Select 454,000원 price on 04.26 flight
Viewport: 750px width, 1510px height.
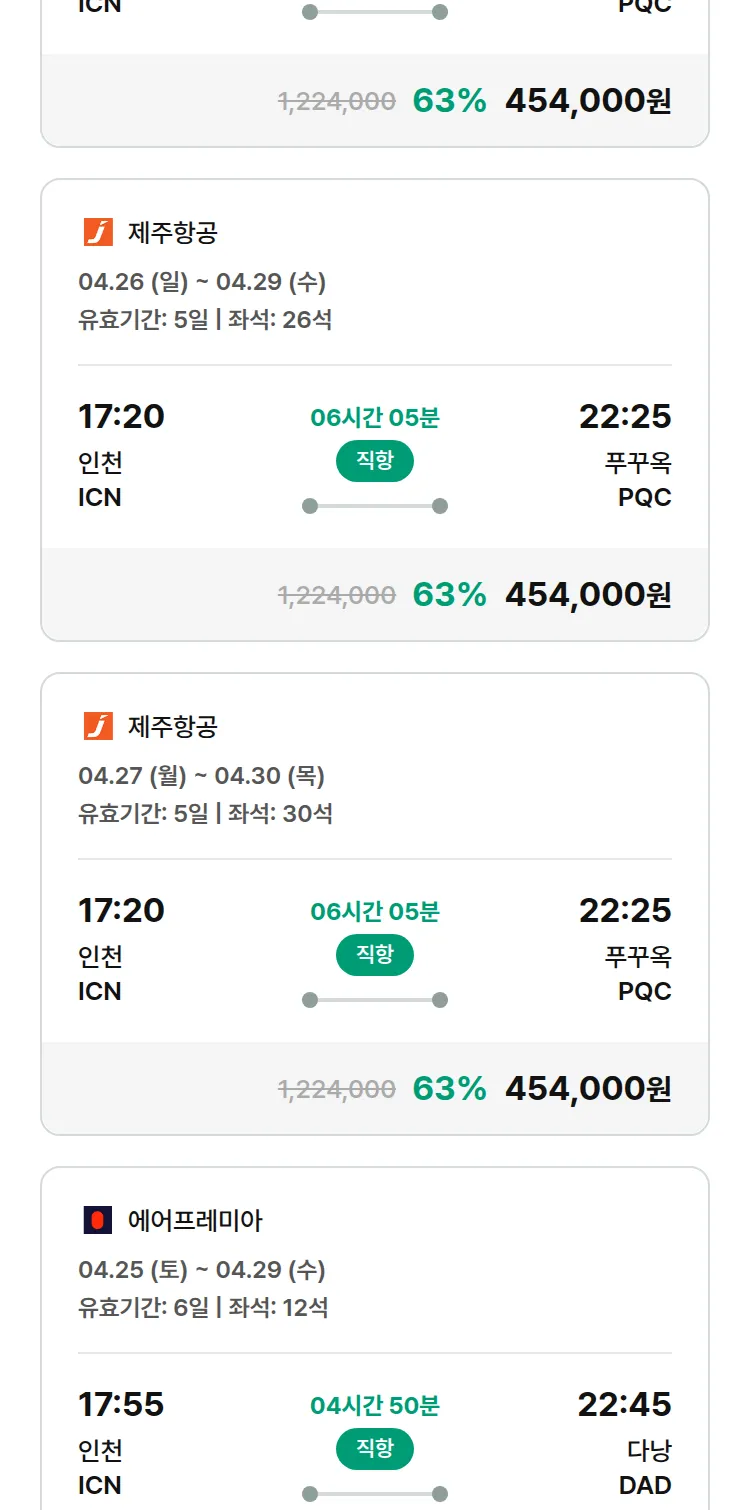click(588, 595)
